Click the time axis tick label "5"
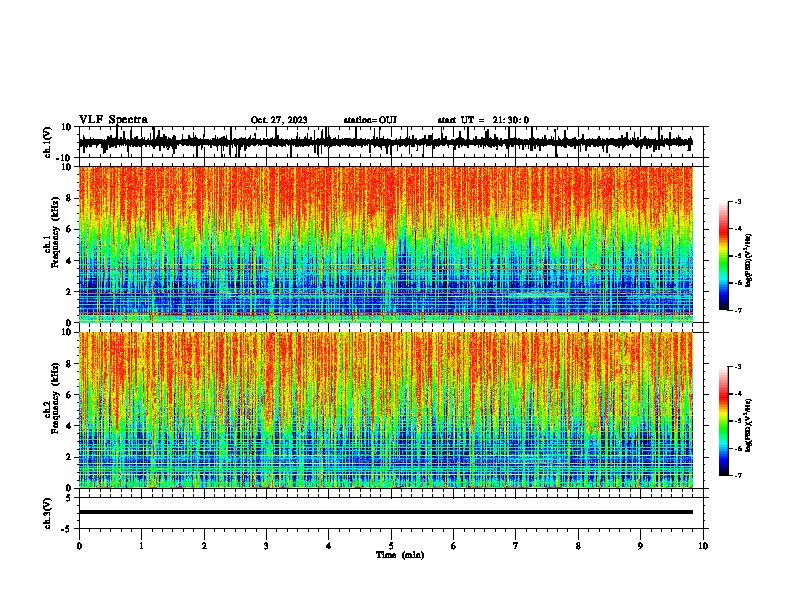Viewport: 792px width, 612px height. coord(391,546)
